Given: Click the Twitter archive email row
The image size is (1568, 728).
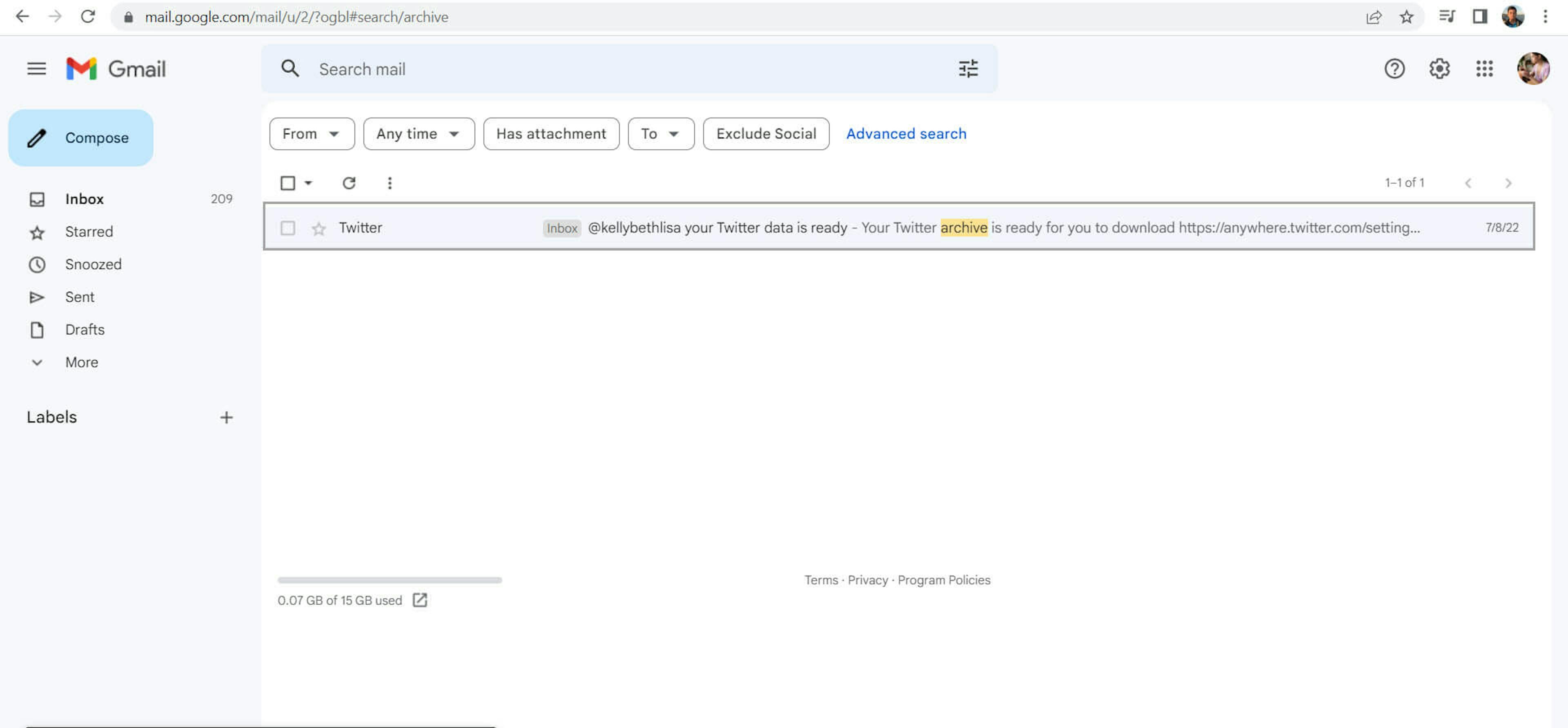Looking at the screenshot, I should tap(899, 227).
